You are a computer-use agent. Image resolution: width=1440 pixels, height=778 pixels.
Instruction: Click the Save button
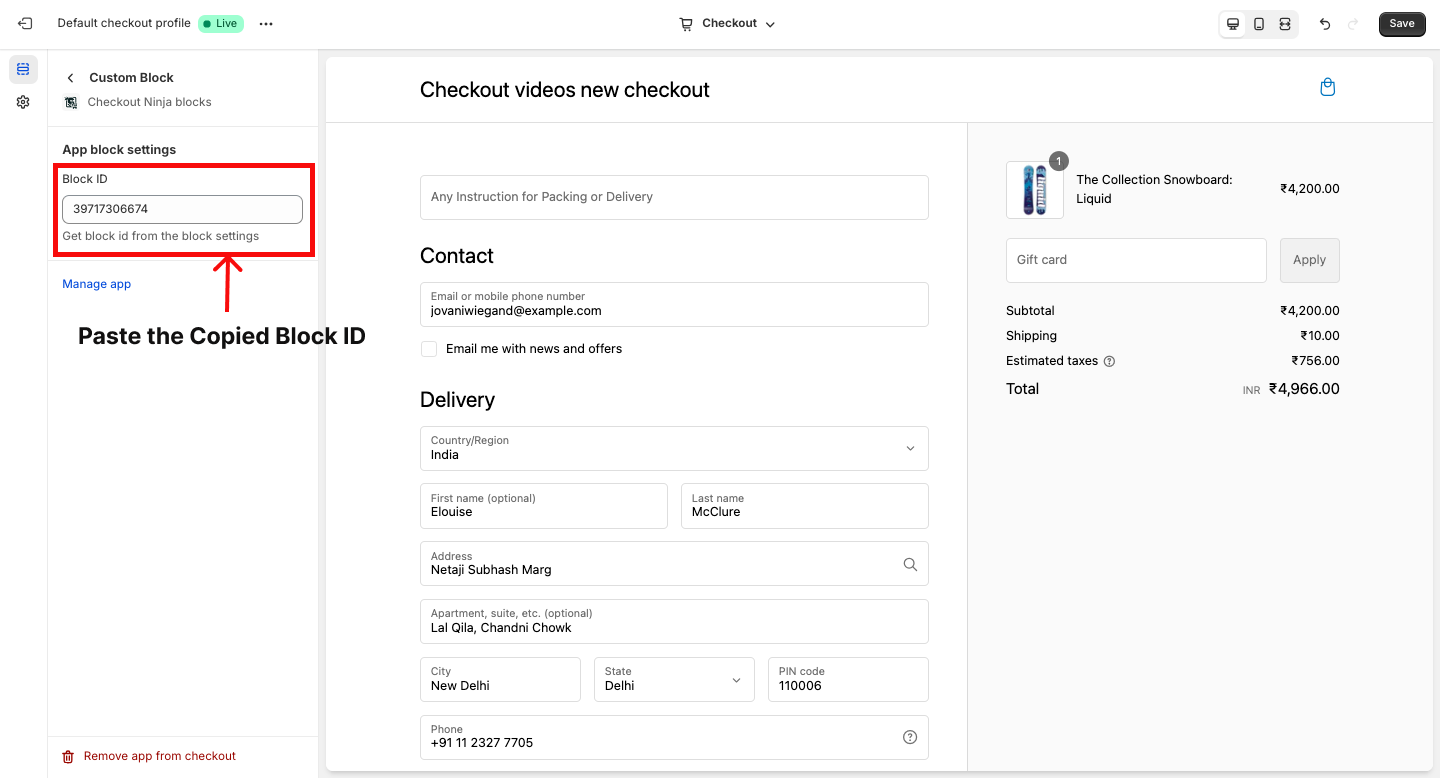(x=1402, y=24)
